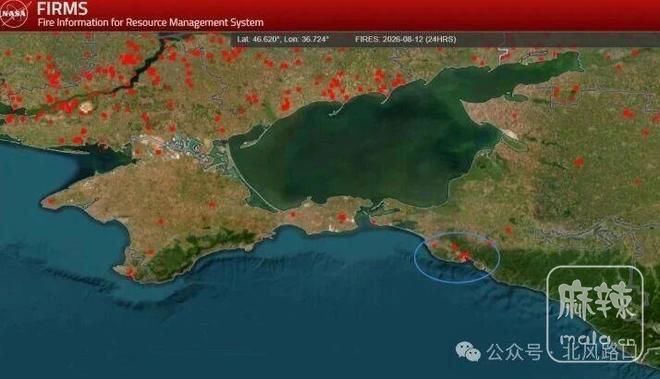The width and height of the screenshot is (660, 379).
Task: Click the FIRES 24HRS date label
Action: [405, 39]
